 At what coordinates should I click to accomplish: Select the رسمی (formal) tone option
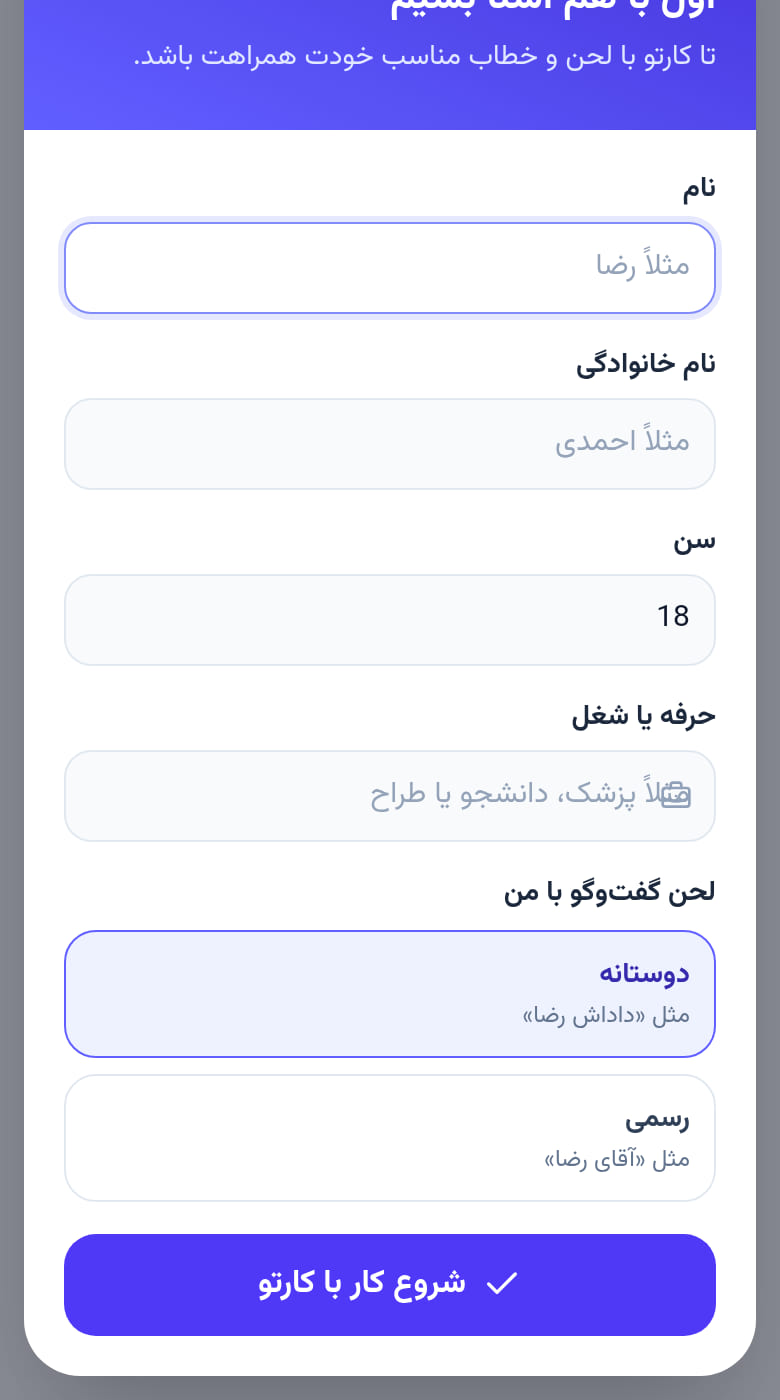point(390,1137)
